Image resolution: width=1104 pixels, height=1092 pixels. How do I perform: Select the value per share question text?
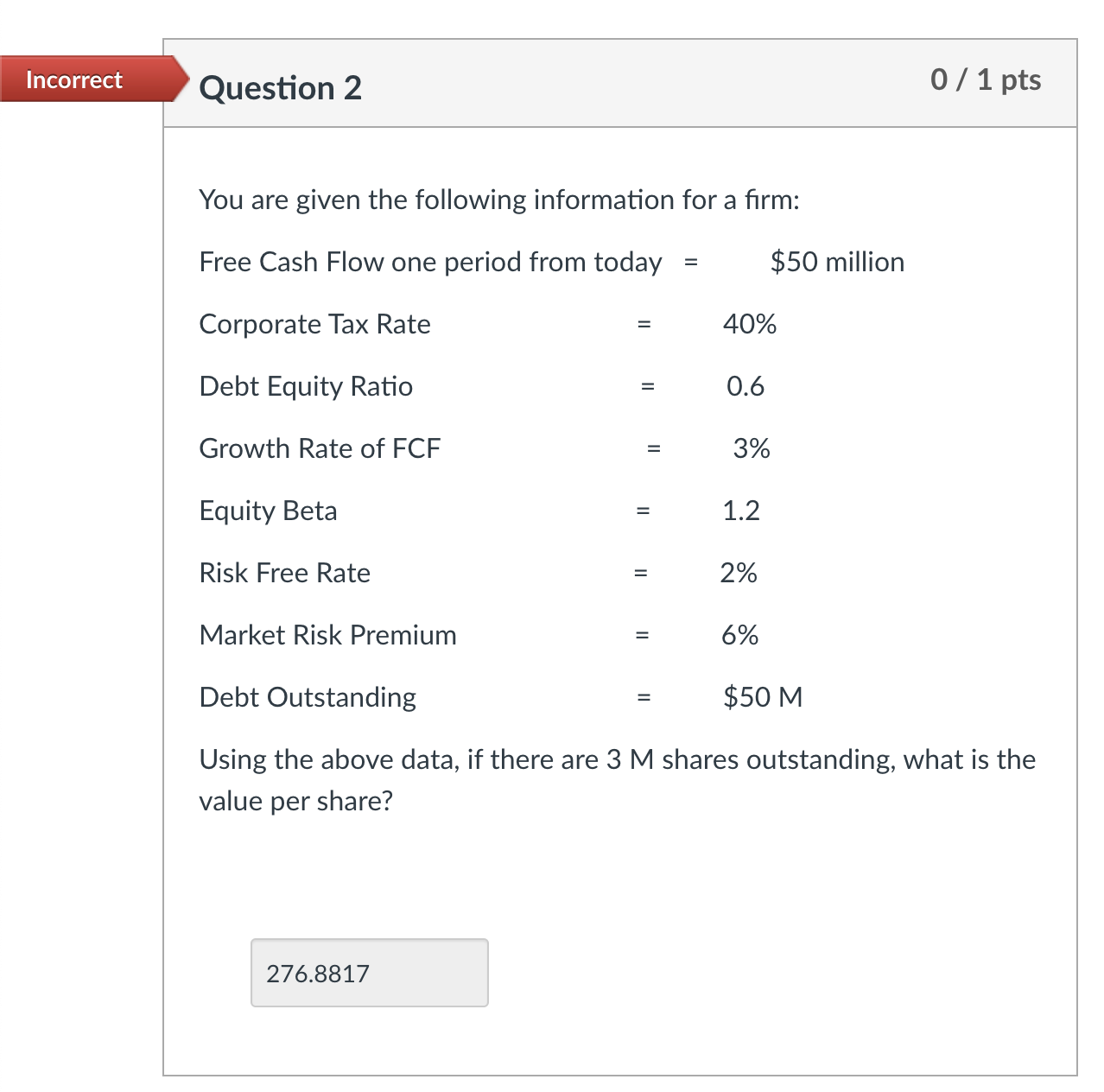[x=295, y=801]
